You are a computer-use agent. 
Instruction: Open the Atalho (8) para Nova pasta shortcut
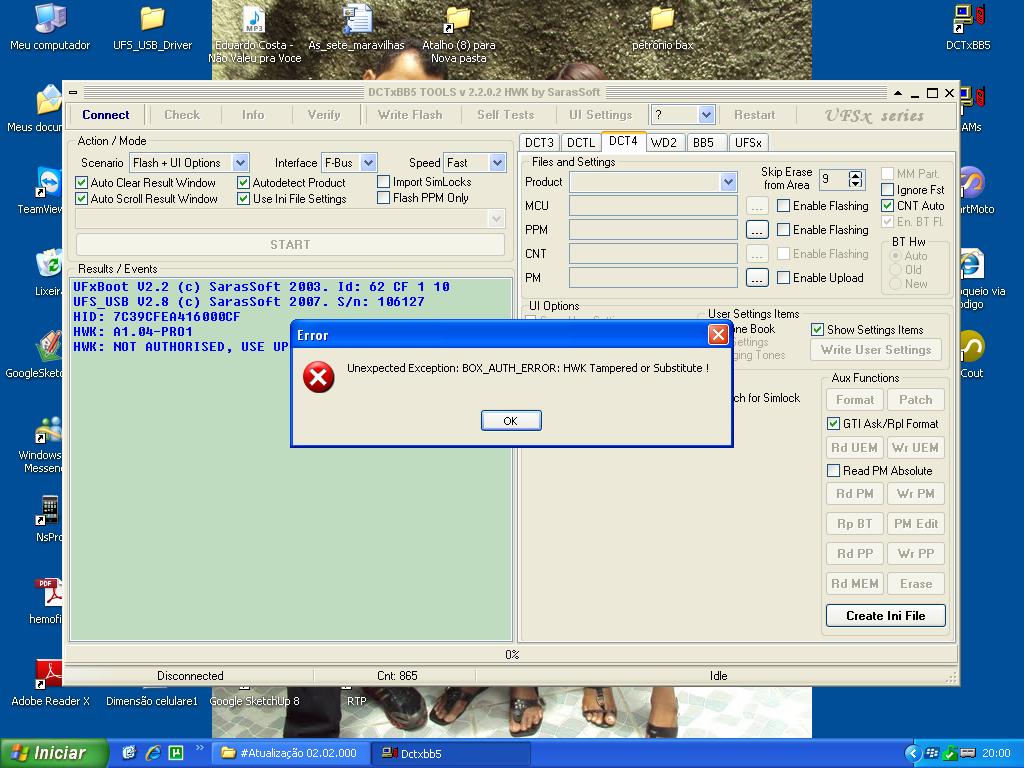click(x=458, y=19)
